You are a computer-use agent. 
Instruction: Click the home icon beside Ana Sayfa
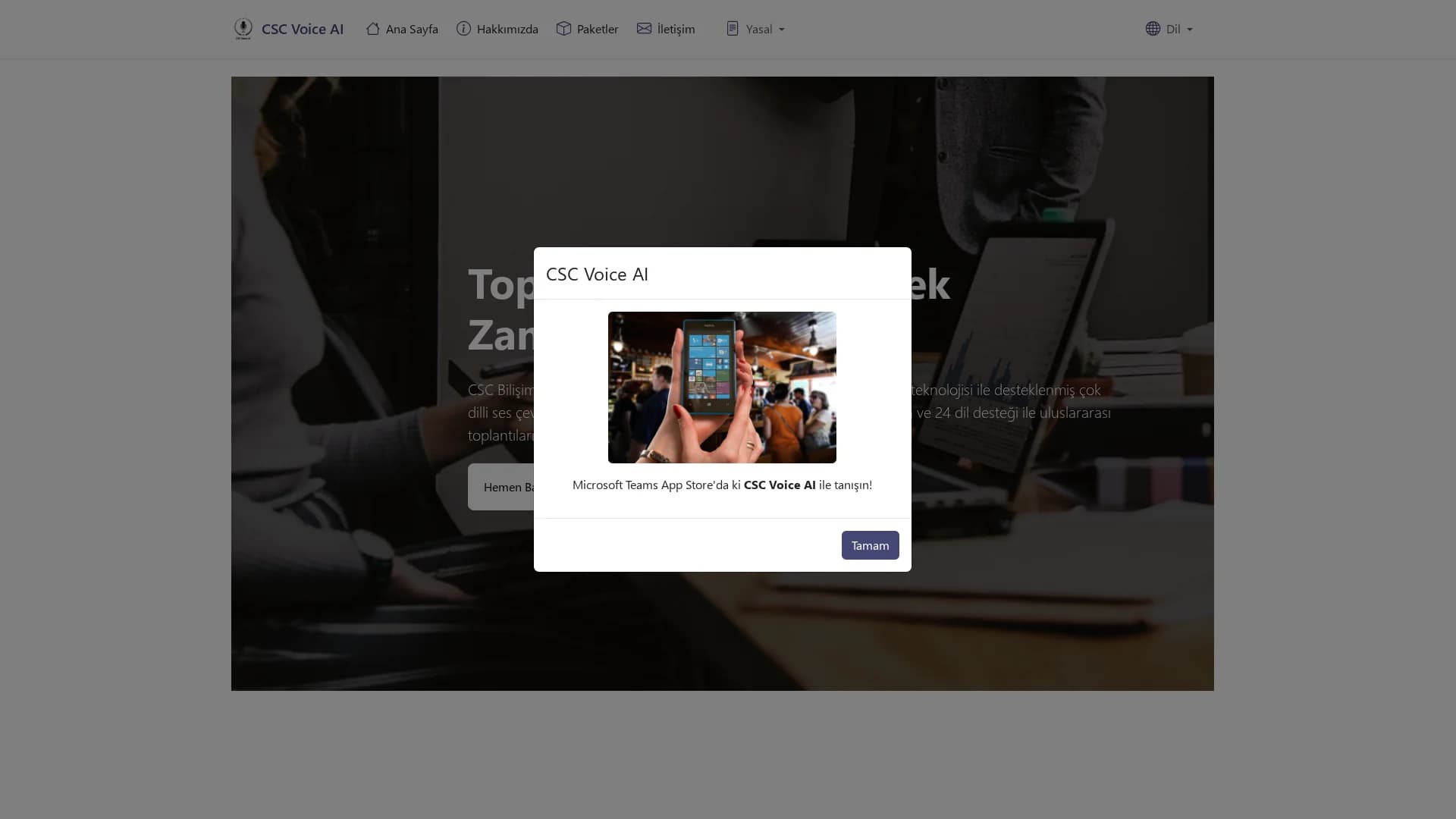[372, 29]
